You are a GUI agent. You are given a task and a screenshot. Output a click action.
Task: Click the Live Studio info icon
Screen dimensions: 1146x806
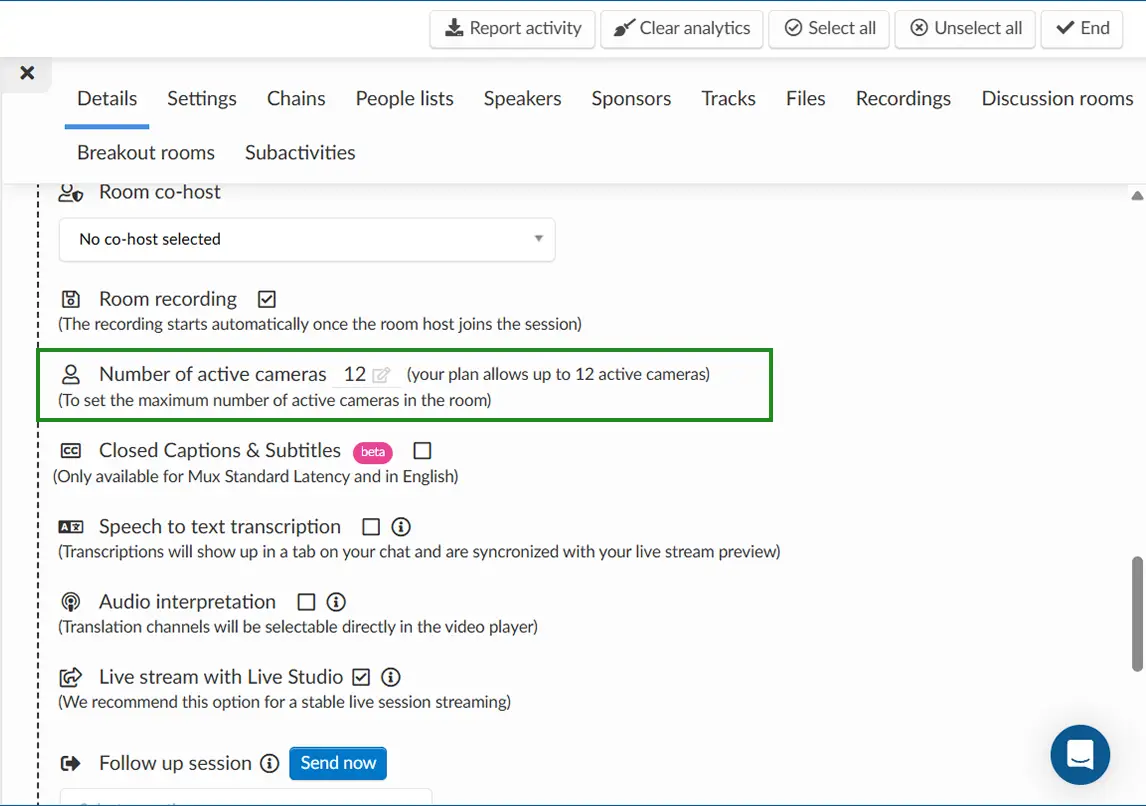[391, 677]
